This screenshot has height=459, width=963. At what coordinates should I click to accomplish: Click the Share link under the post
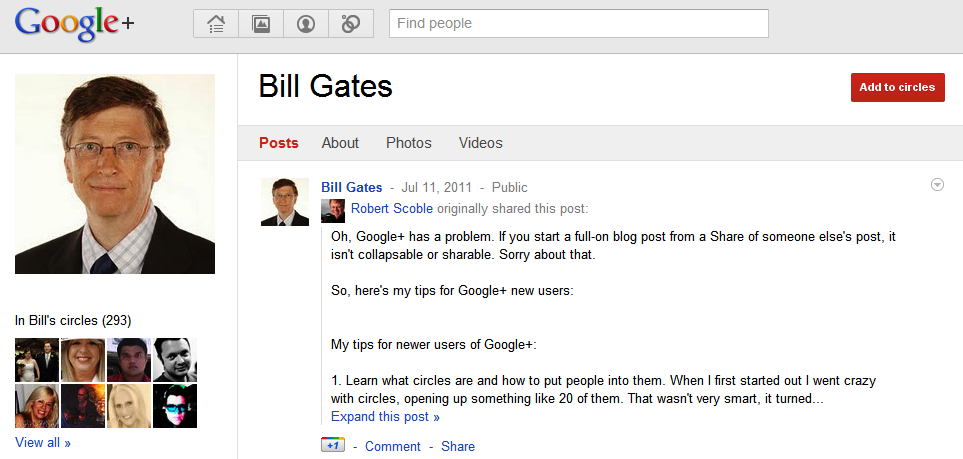(x=458, y=447)
